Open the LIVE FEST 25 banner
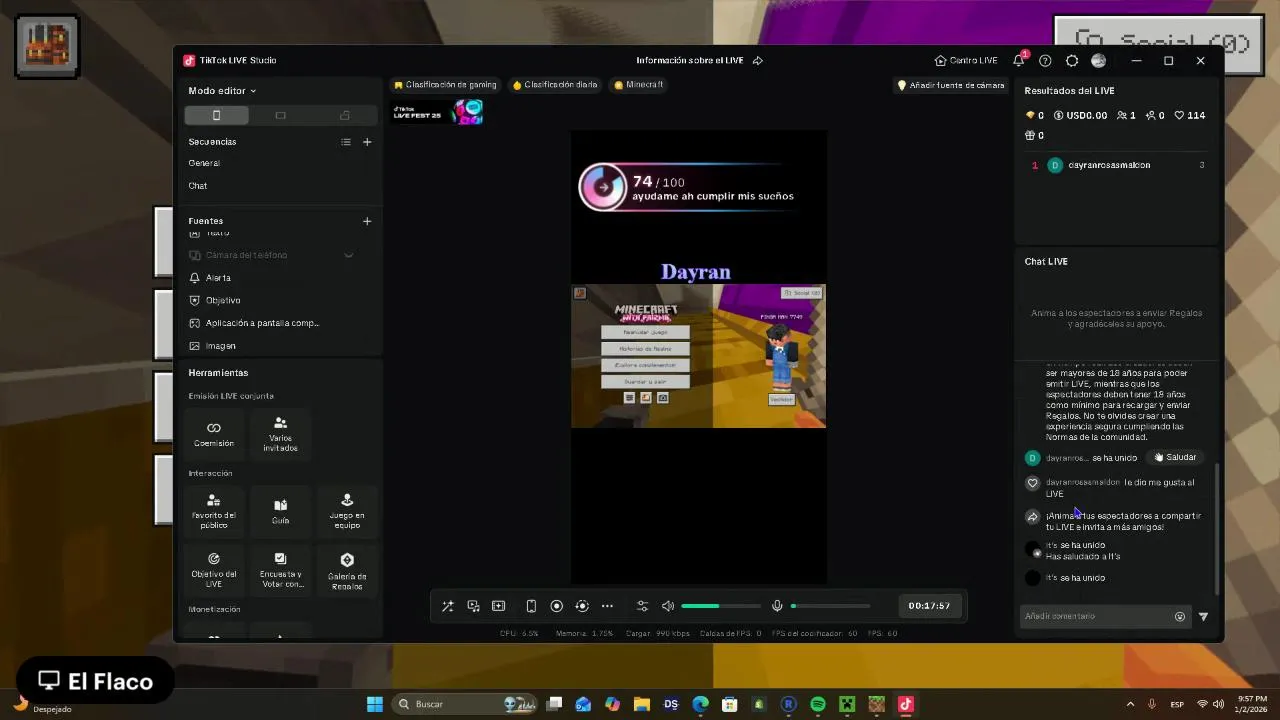 click(x=437, y=112)
